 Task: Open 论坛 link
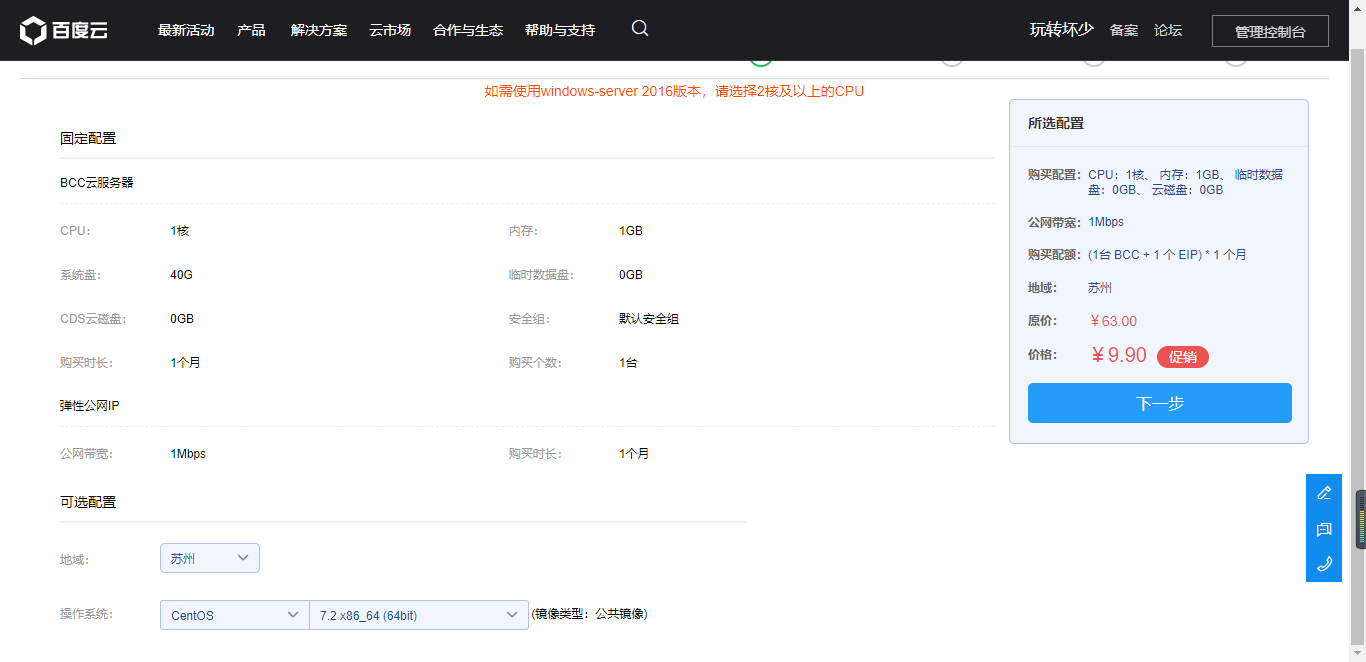coord(1168,30)
